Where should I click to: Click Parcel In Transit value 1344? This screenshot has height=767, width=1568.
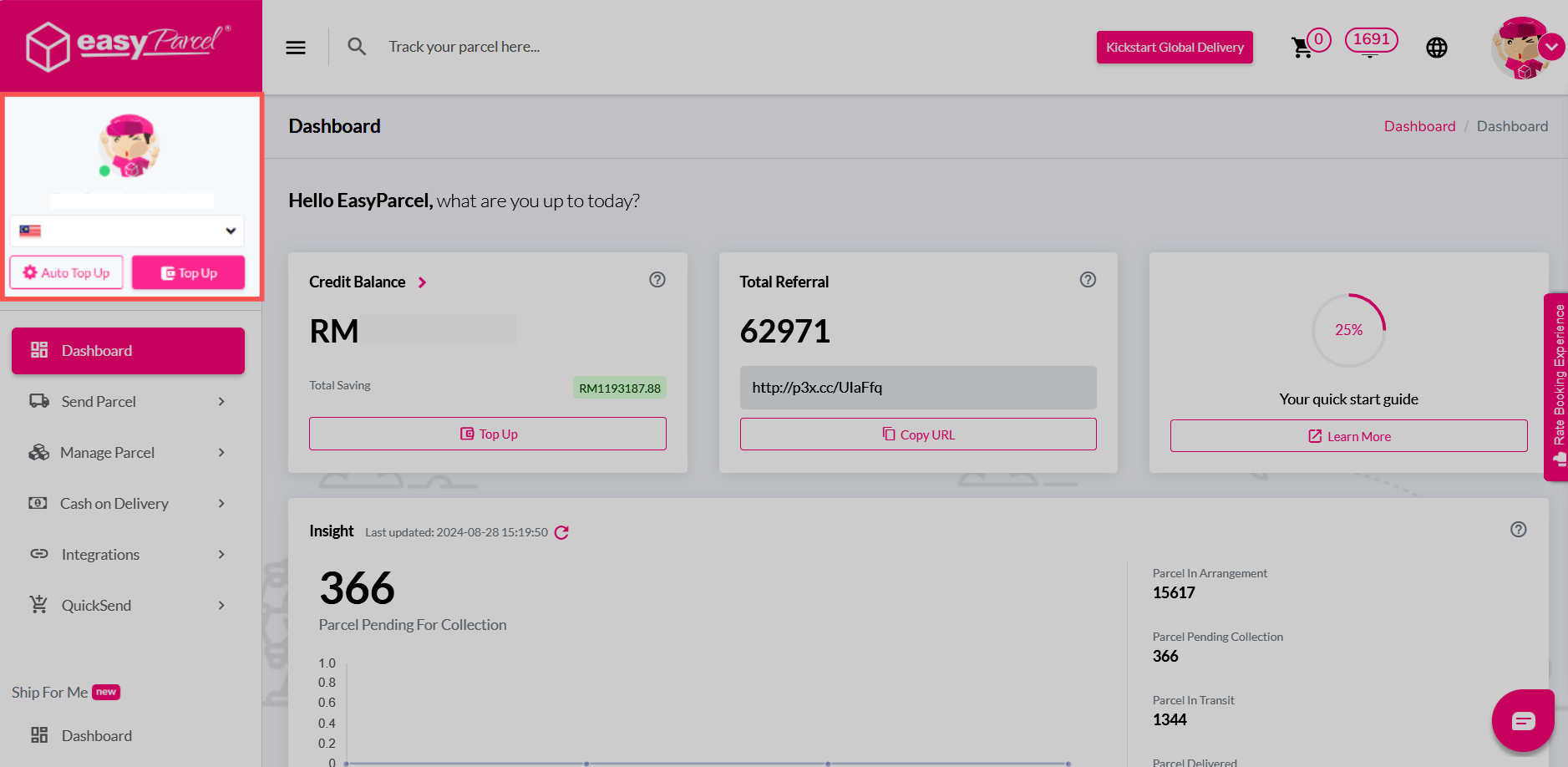point(1170,719)
